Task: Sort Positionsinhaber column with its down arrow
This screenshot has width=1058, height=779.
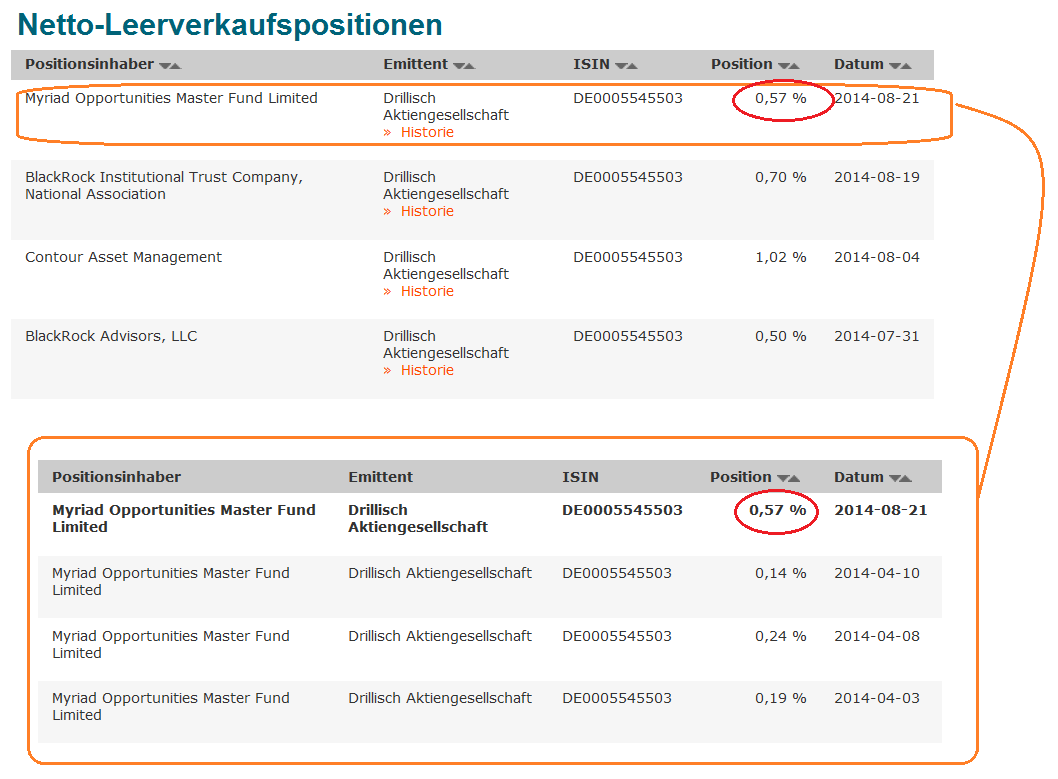Action: [165, 65]
